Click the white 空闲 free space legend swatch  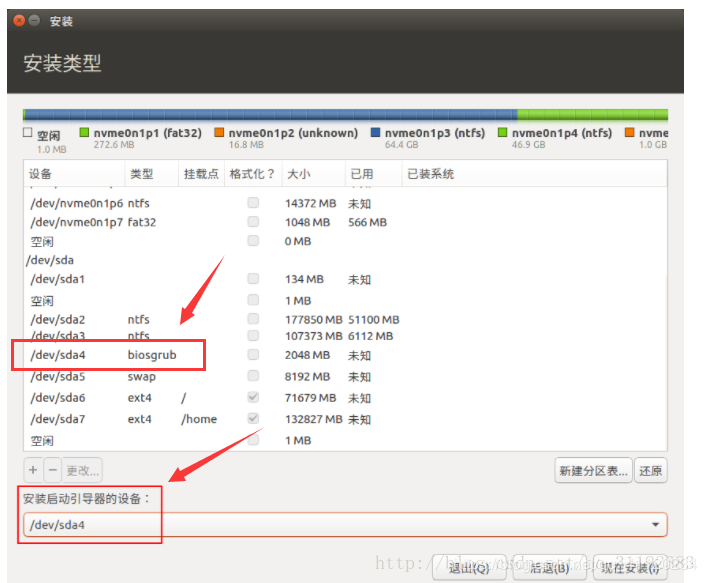coord(28,133)
